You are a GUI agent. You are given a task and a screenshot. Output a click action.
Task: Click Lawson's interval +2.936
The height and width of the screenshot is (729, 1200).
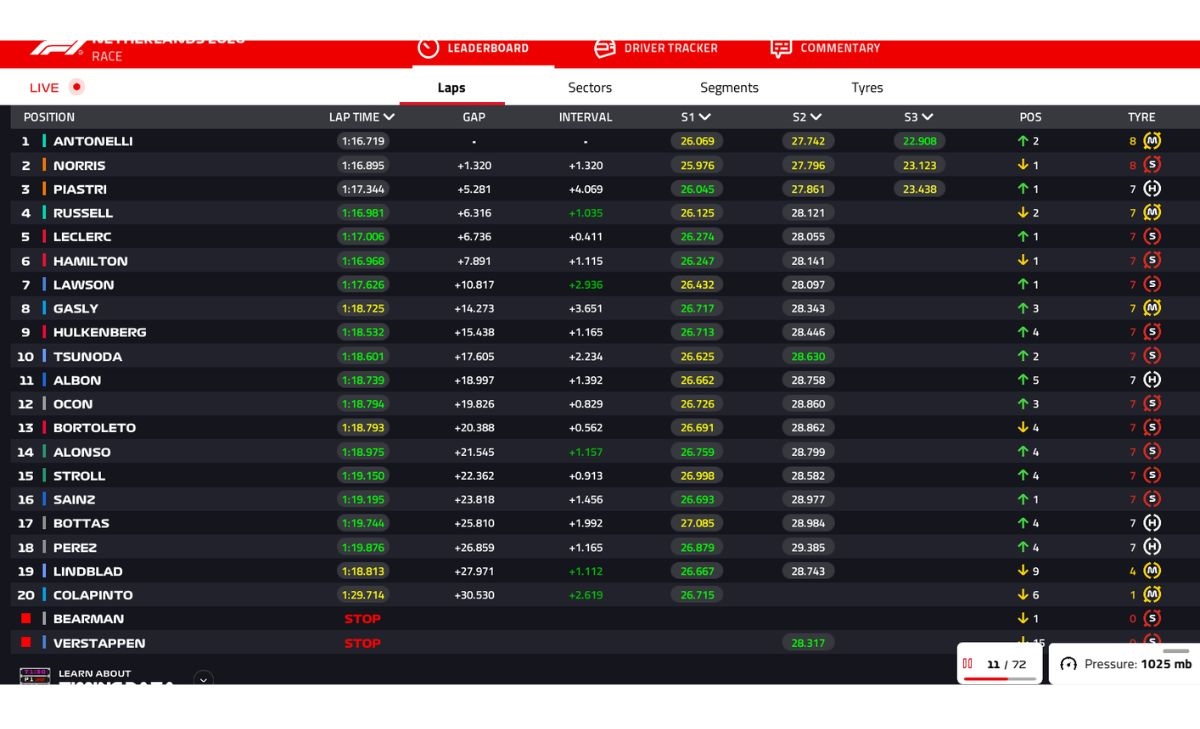click(585, 285)
